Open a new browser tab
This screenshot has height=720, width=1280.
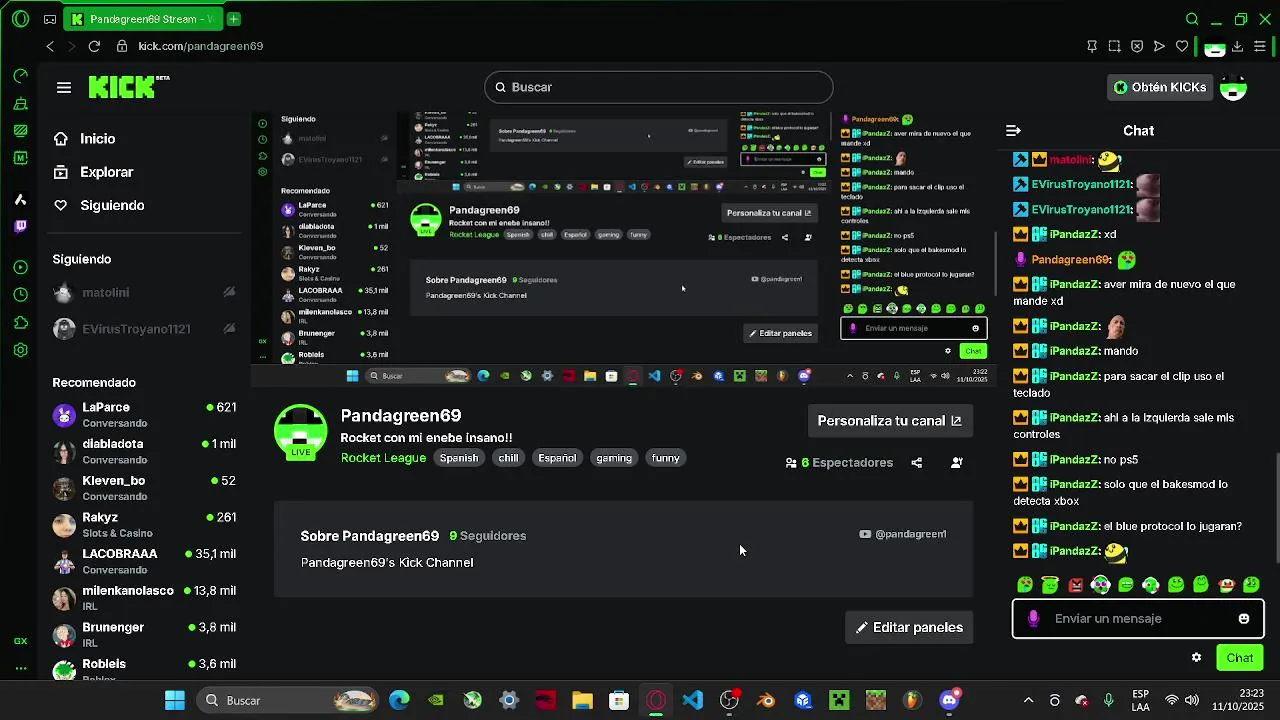233,19
